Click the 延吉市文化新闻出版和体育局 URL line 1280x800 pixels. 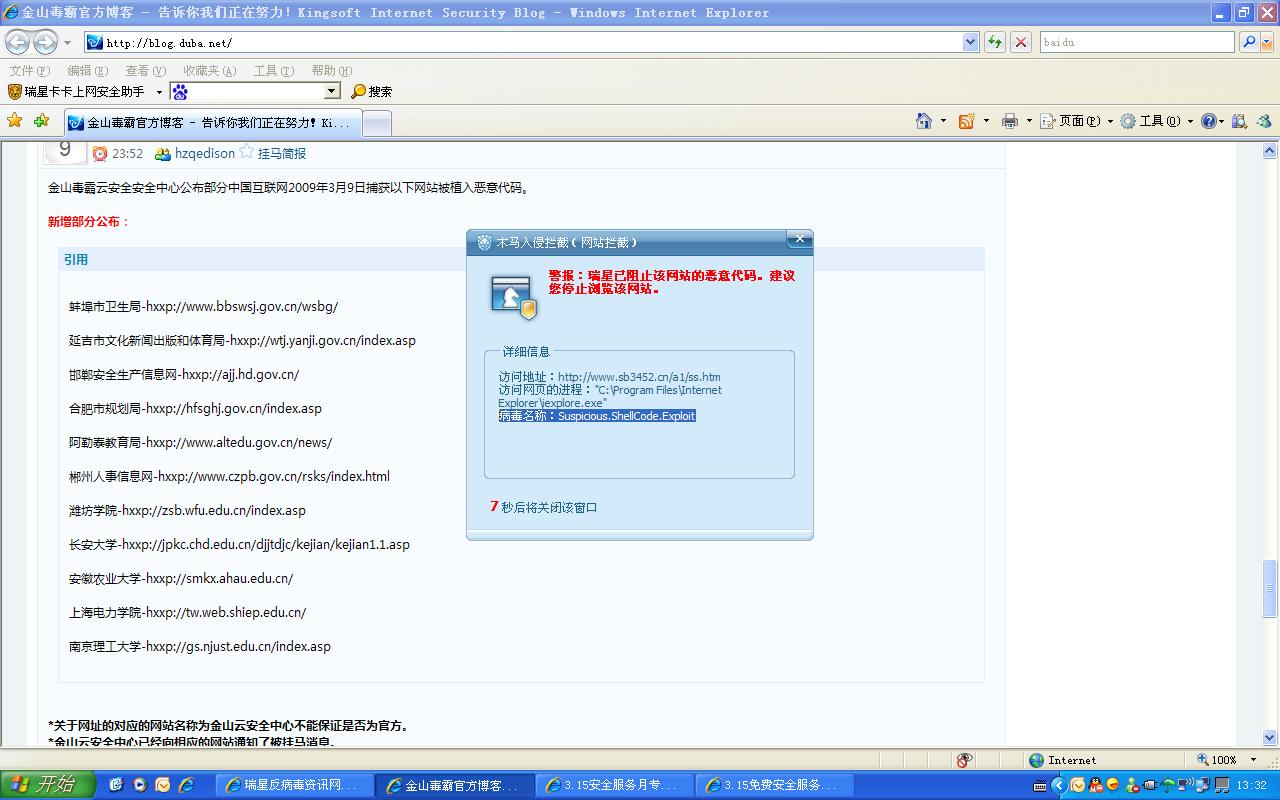pos(242,340)
